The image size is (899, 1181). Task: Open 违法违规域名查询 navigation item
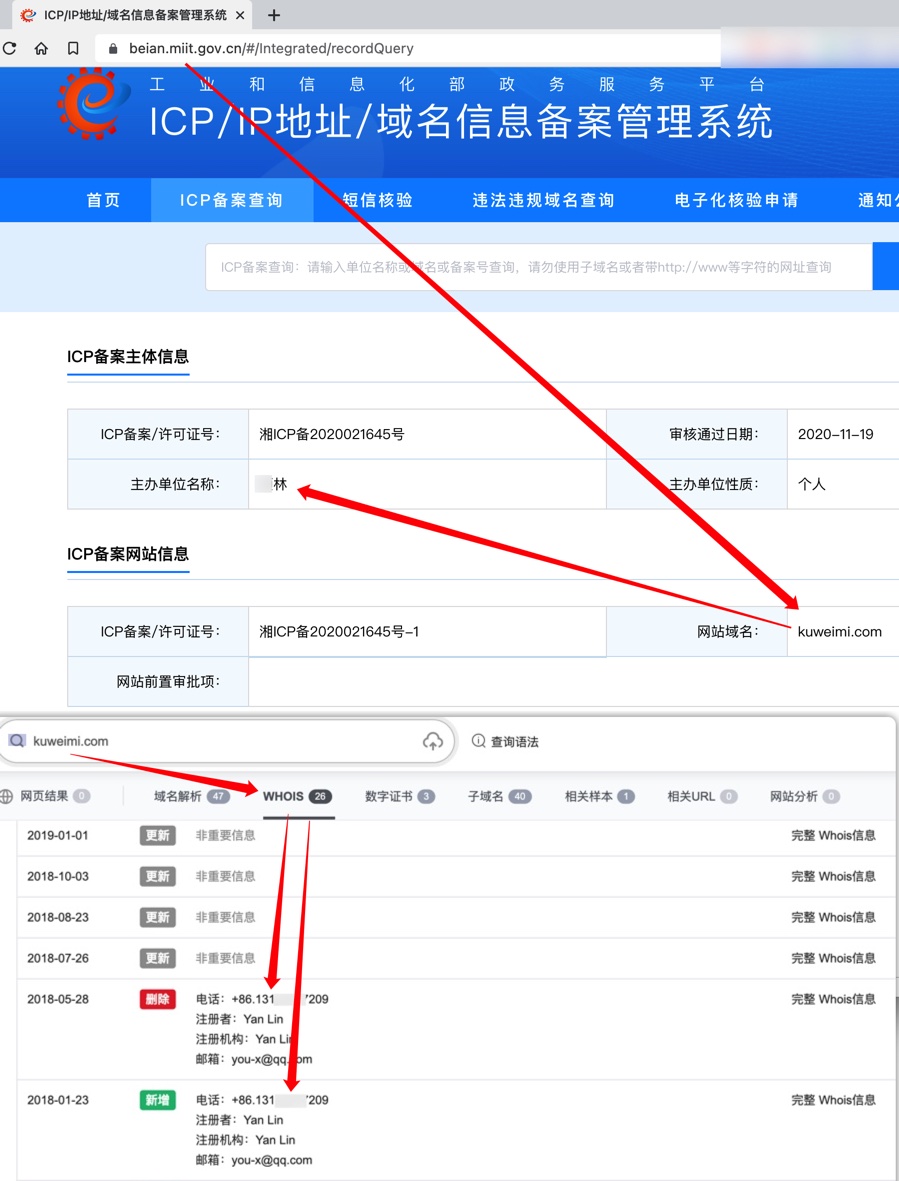[544, 200]
